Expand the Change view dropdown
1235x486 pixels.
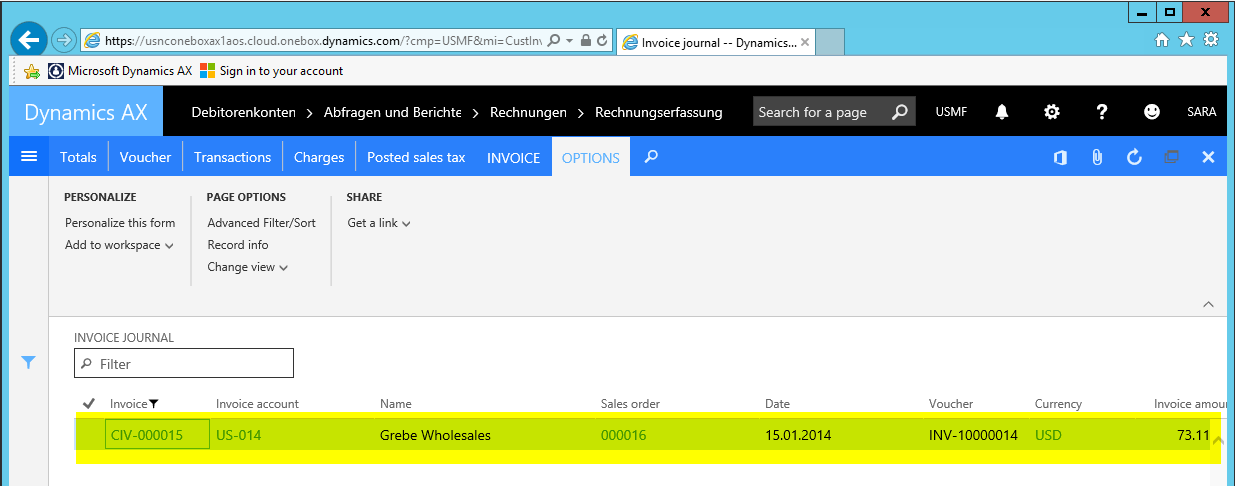point(247,267)
